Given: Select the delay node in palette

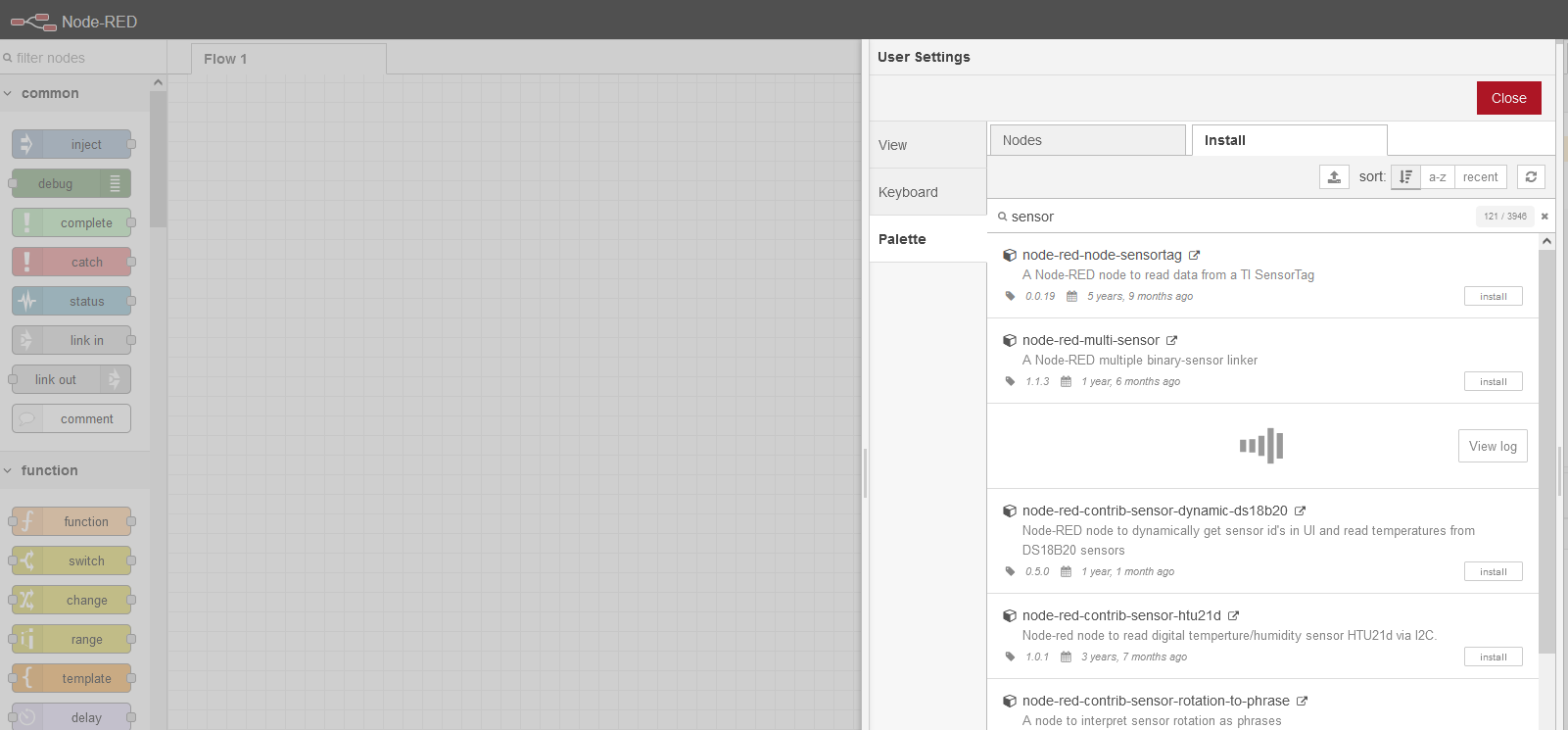Looking at the screenshot, I should 71,717.
